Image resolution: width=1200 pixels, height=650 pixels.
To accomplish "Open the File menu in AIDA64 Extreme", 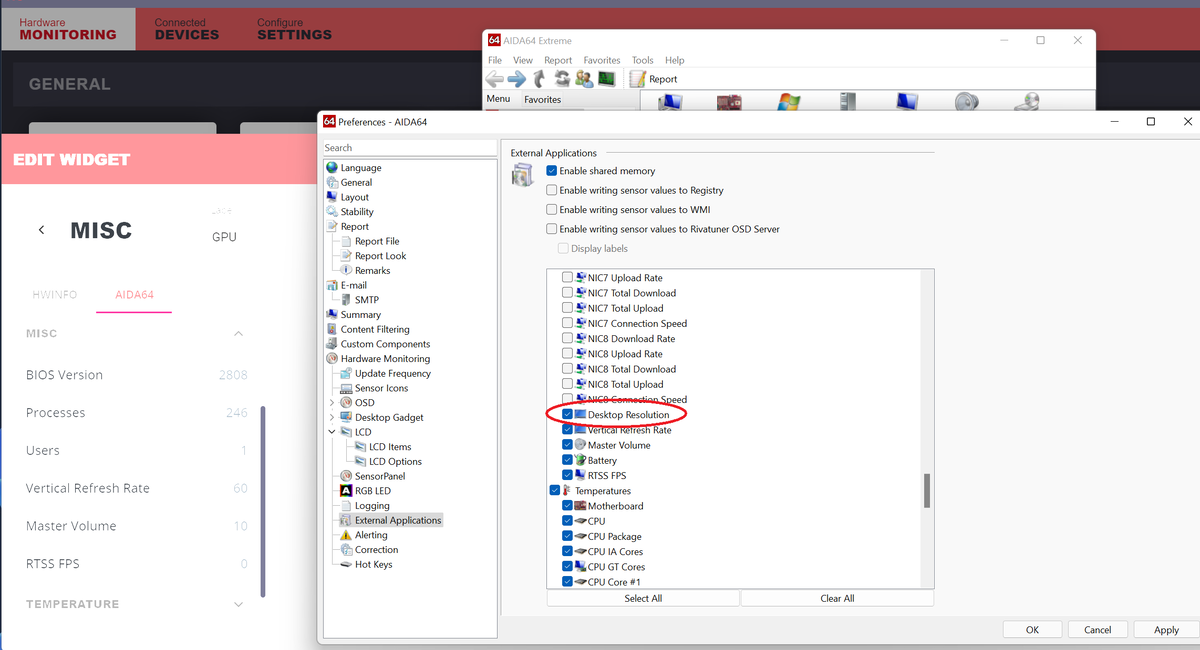I will [495, 60].
